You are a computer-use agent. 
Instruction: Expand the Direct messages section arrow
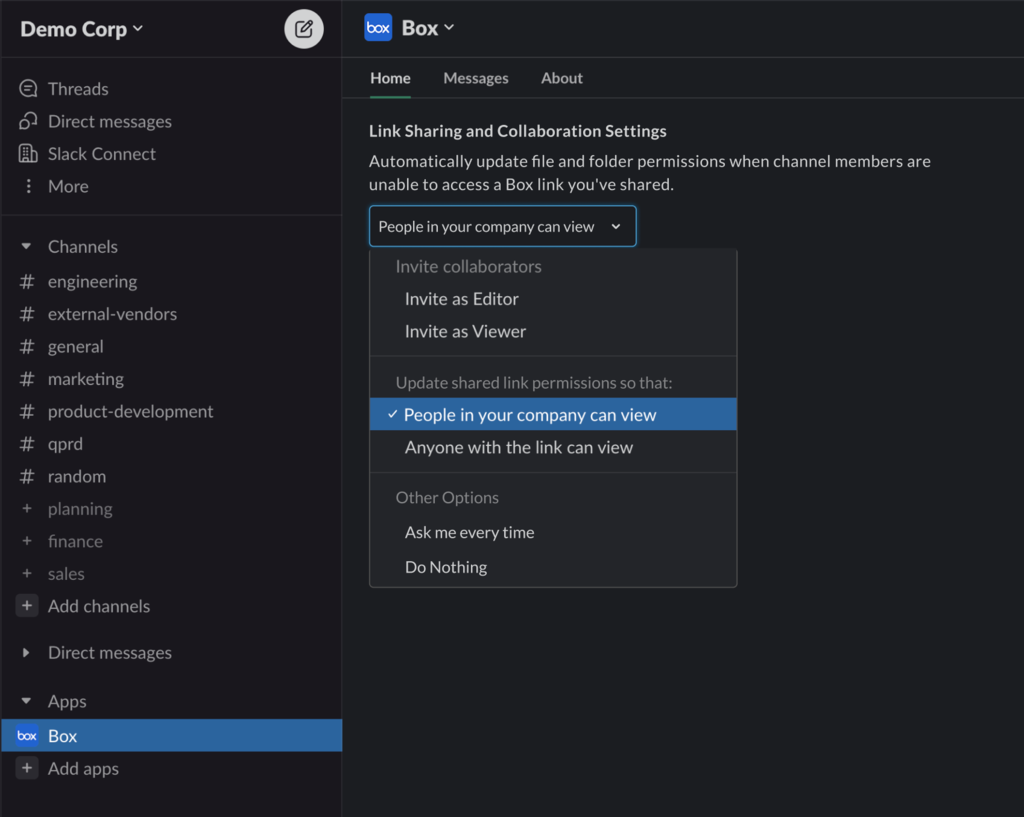point(27,653)
